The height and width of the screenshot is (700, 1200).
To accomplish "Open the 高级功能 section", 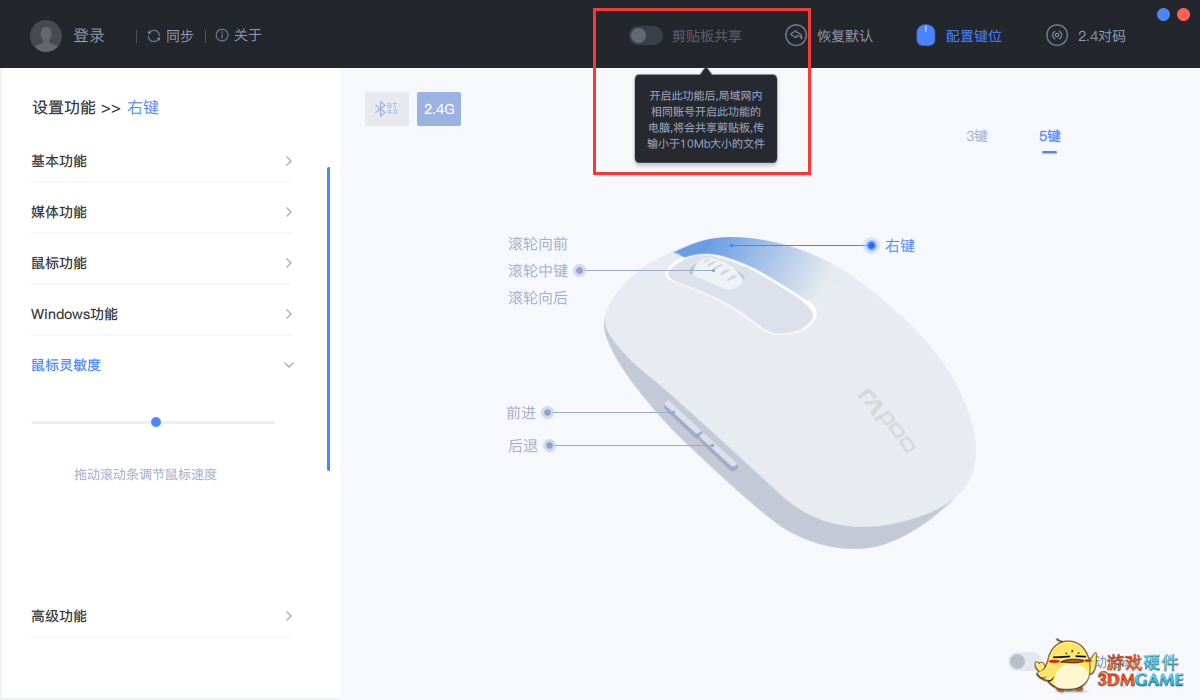I will [x=161, y=616].
